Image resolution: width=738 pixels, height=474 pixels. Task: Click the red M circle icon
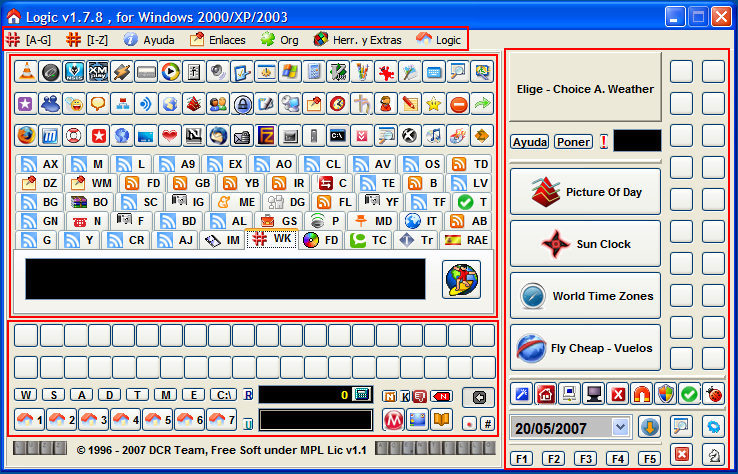coord(393,420)
